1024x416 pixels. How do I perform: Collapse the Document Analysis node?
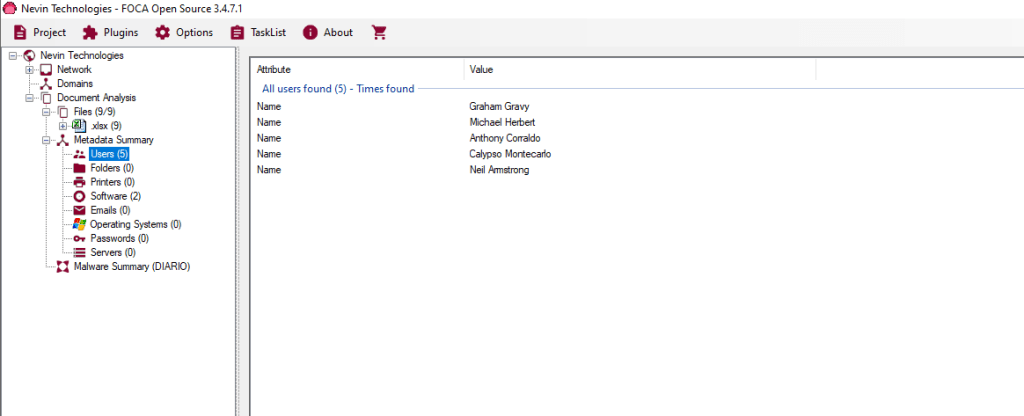(30, 98)
